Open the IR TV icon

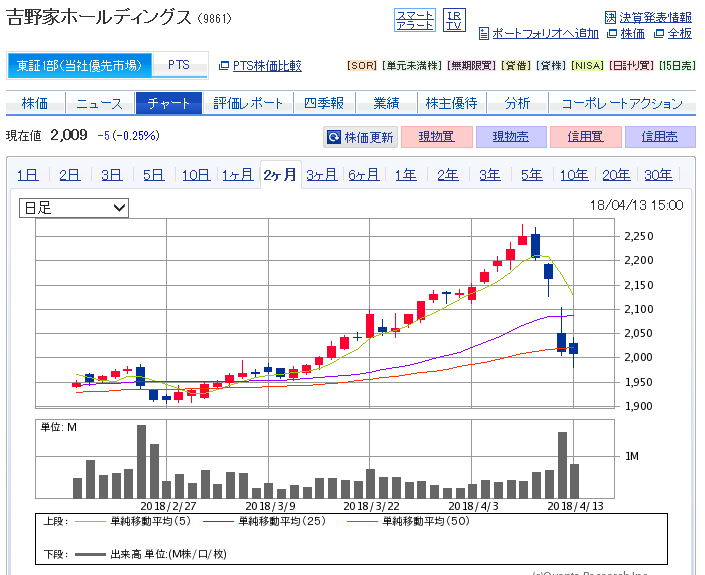pos(454,21)
